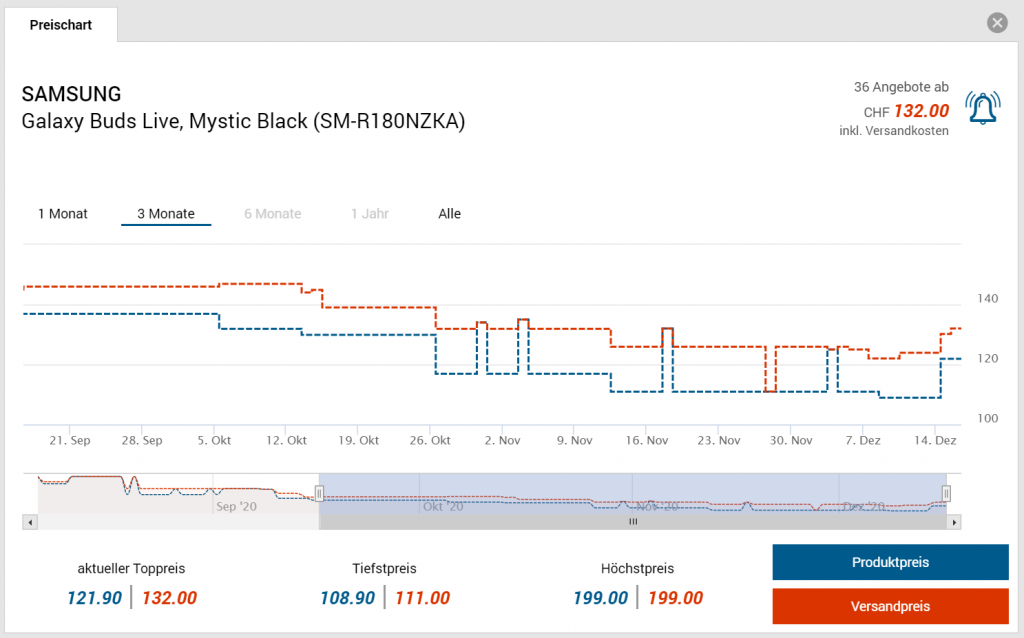Close the Preischart dialog with X
The width and height of the screenshot is (1024, 638).
click(996, 23)
